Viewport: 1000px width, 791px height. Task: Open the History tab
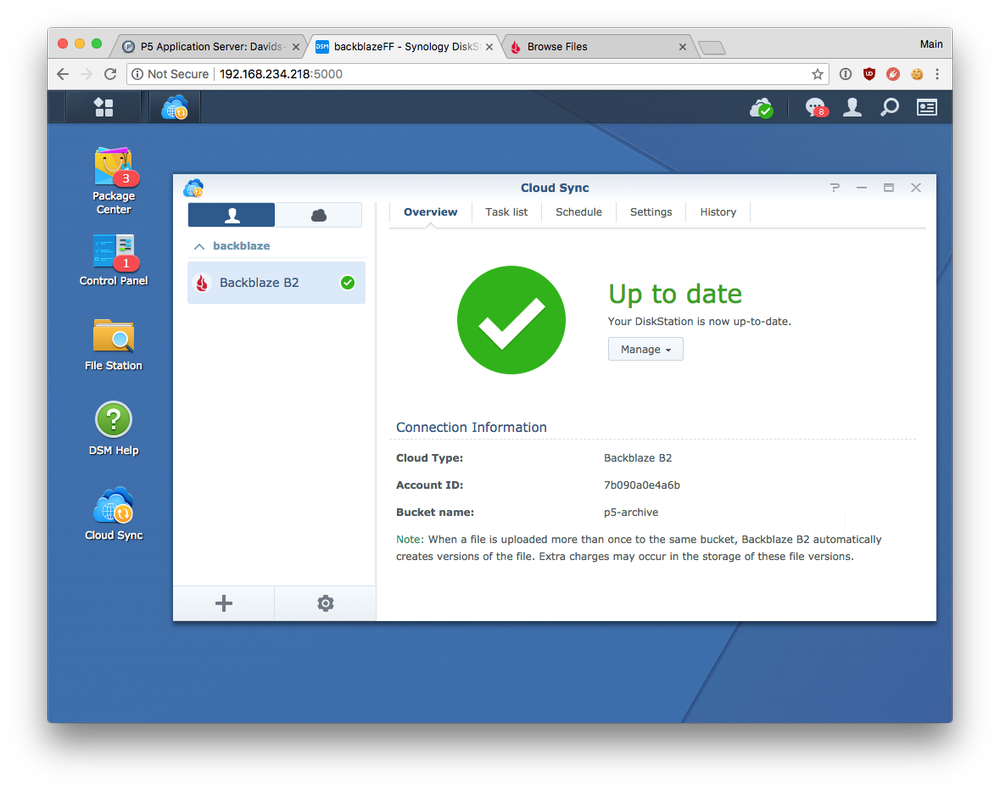click(718, 212)
